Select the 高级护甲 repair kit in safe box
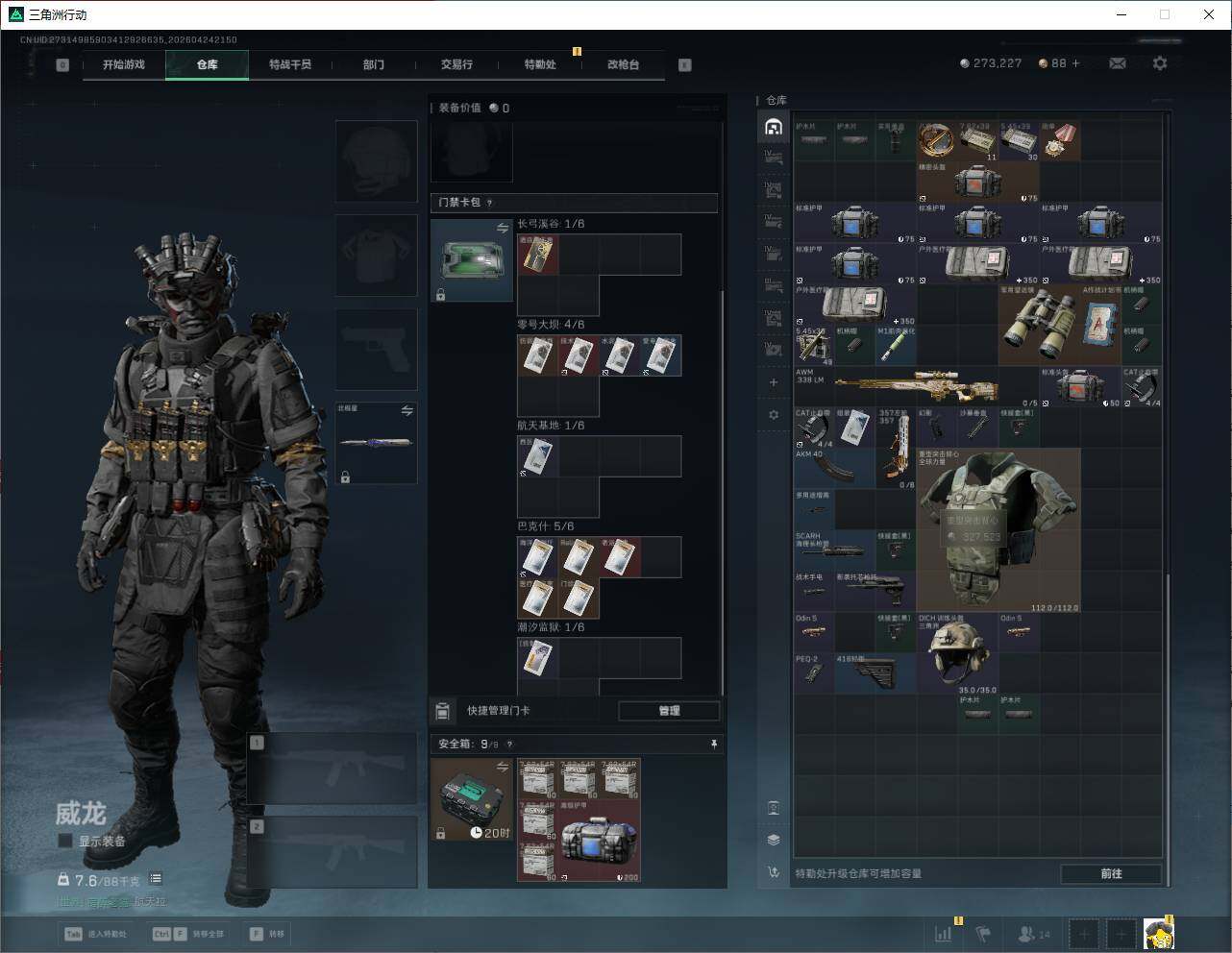Screen dimensions: 1232x953 [x=600, y=841]
